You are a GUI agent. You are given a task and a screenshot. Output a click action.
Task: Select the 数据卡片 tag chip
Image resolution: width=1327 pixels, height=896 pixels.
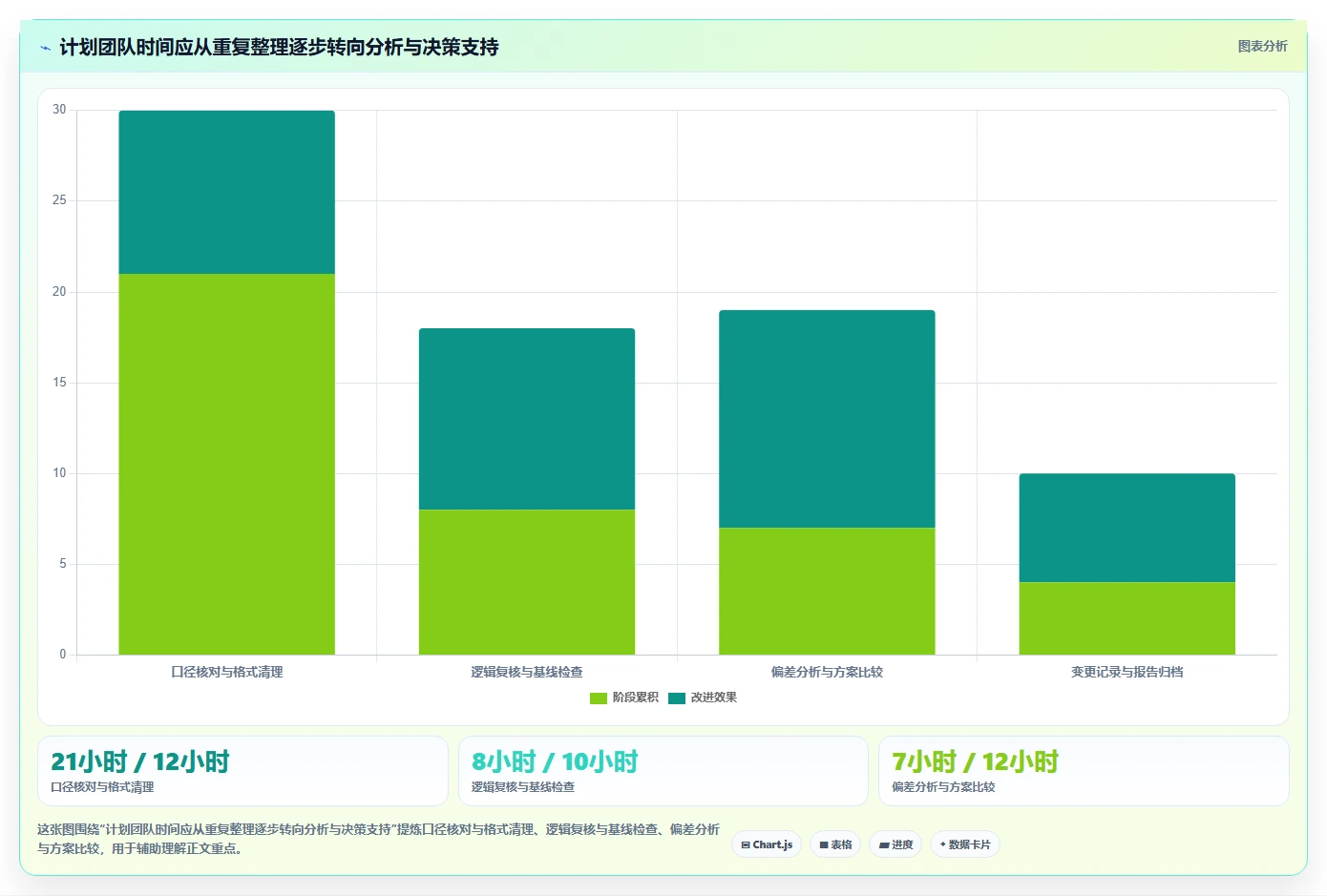[x=965, y=844]
